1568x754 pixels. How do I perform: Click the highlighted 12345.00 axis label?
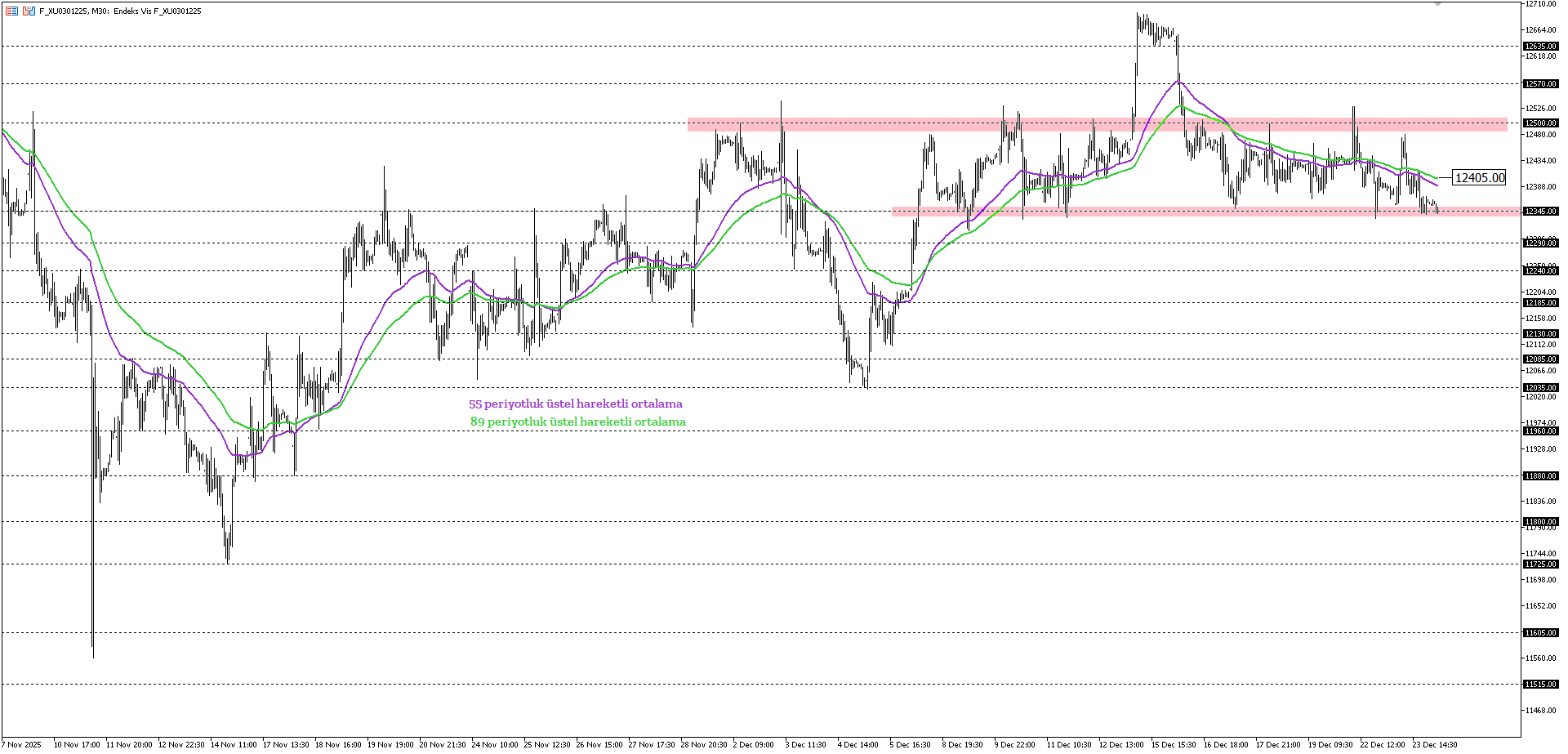click(x=1539, y=211)
